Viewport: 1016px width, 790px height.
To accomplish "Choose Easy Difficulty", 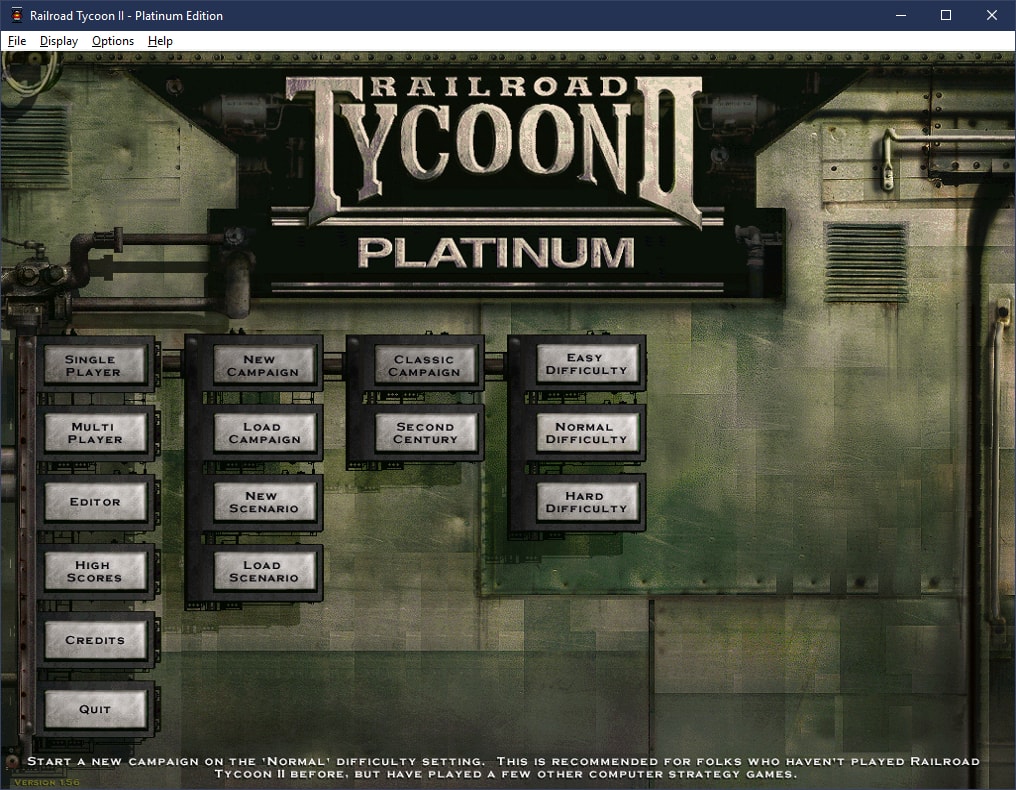I will pos(586,364).
